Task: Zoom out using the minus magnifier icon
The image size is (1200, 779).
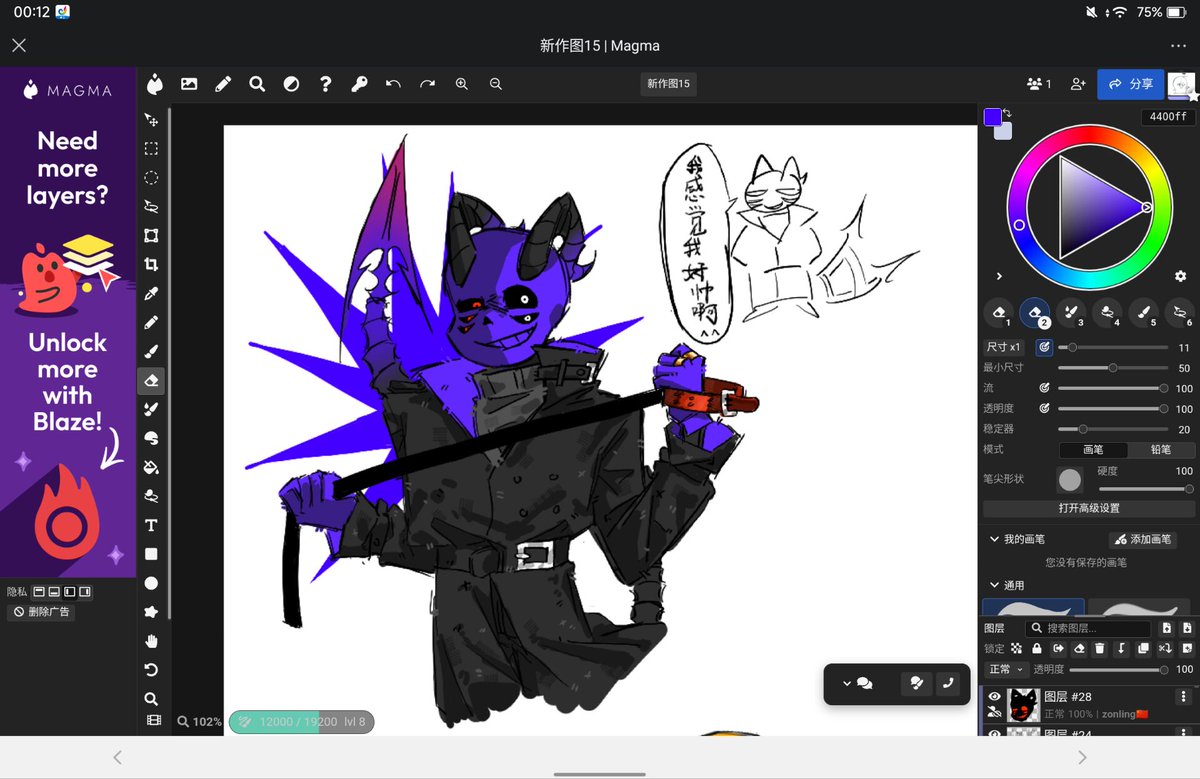Action: pos(496,84)
